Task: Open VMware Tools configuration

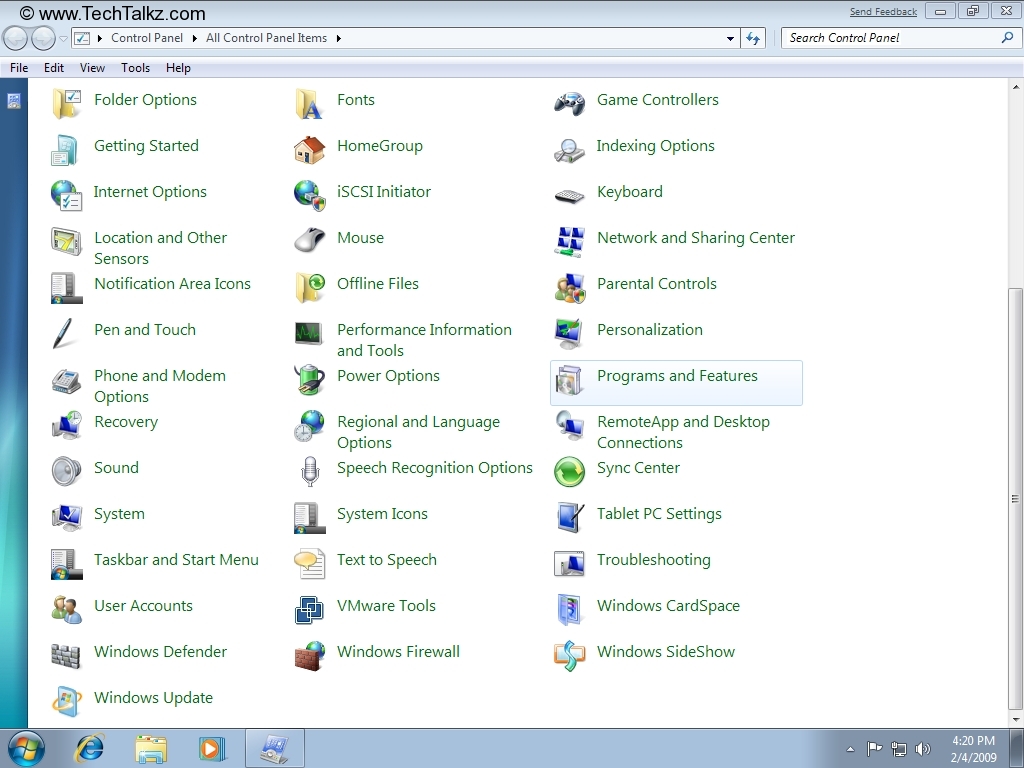Action: pos(385,606)
